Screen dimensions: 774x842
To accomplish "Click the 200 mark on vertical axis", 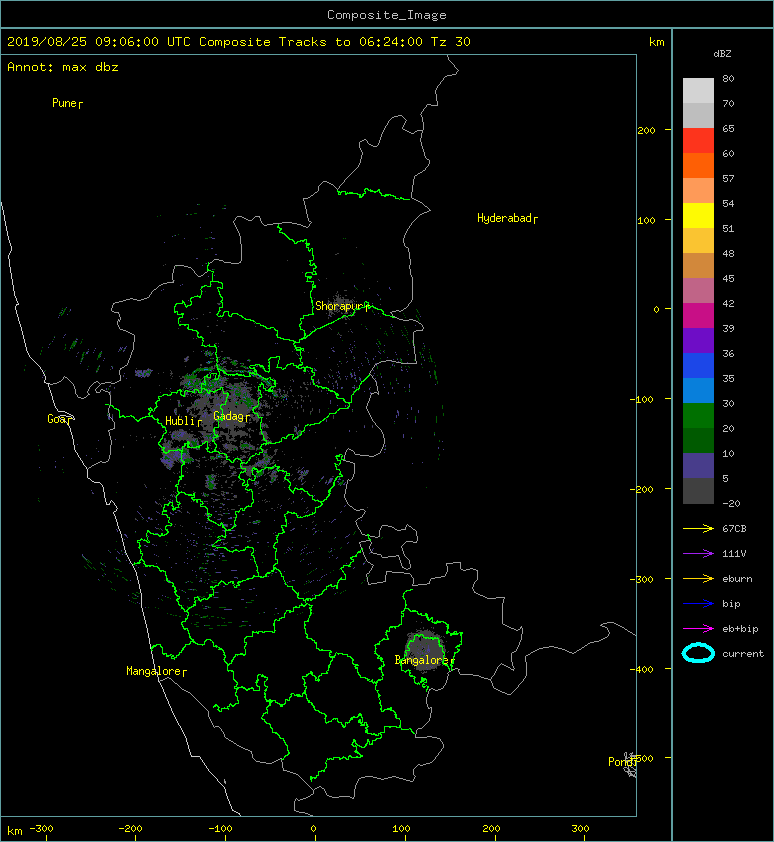I will 647,130.
